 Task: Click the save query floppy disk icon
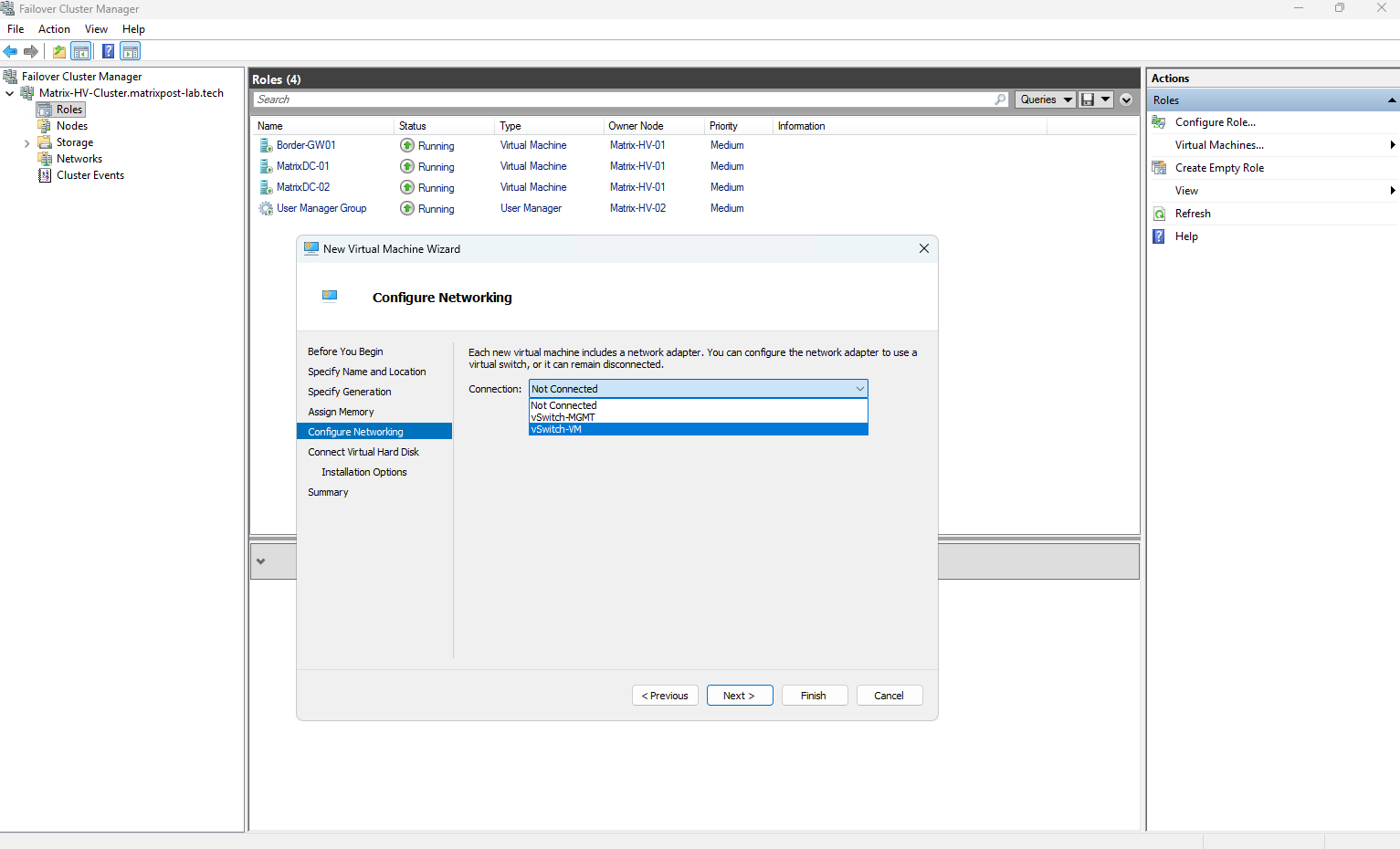[1088, 100]
